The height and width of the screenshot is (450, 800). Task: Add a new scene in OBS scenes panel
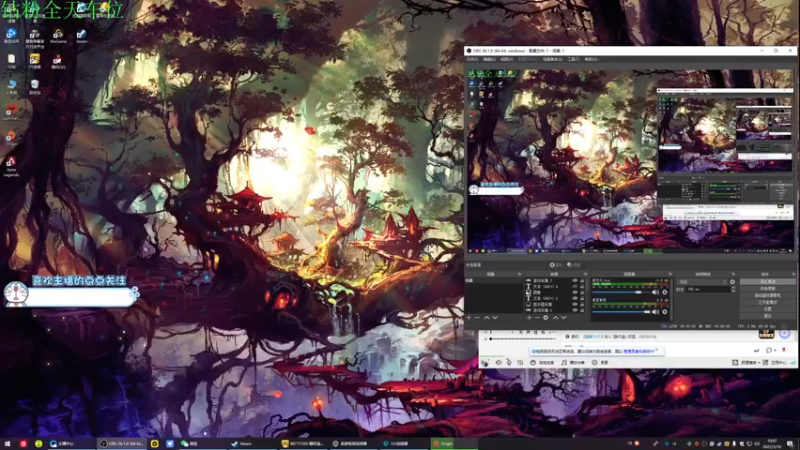[x=468, y=317]
